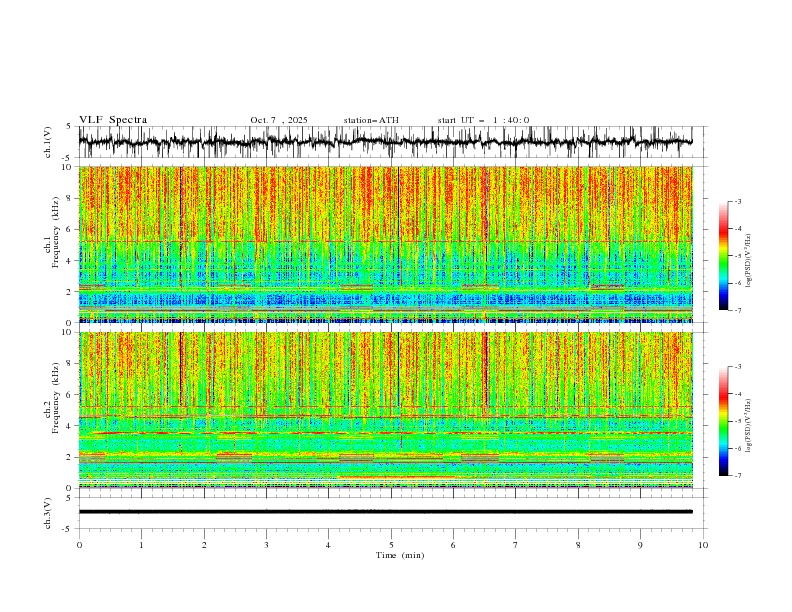Click the ch.1 "Frequency (kHz)" axis label
Image resolution: width=792 pixels, height=612 pixels.
(x=56, y=233)
